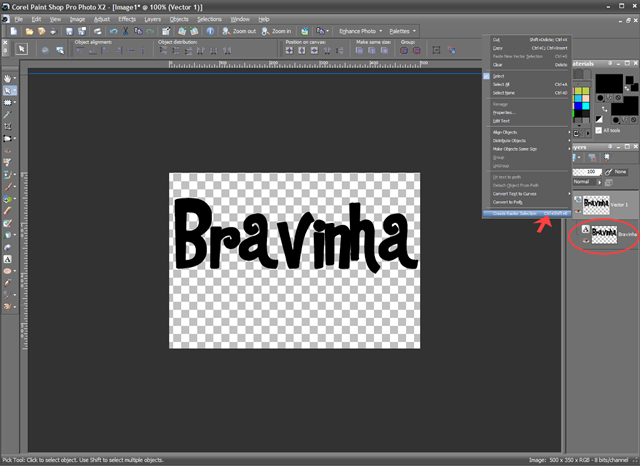640x466 pixels.
Task: Toggle the All tools checkbox
Action: tap(598, 130)
